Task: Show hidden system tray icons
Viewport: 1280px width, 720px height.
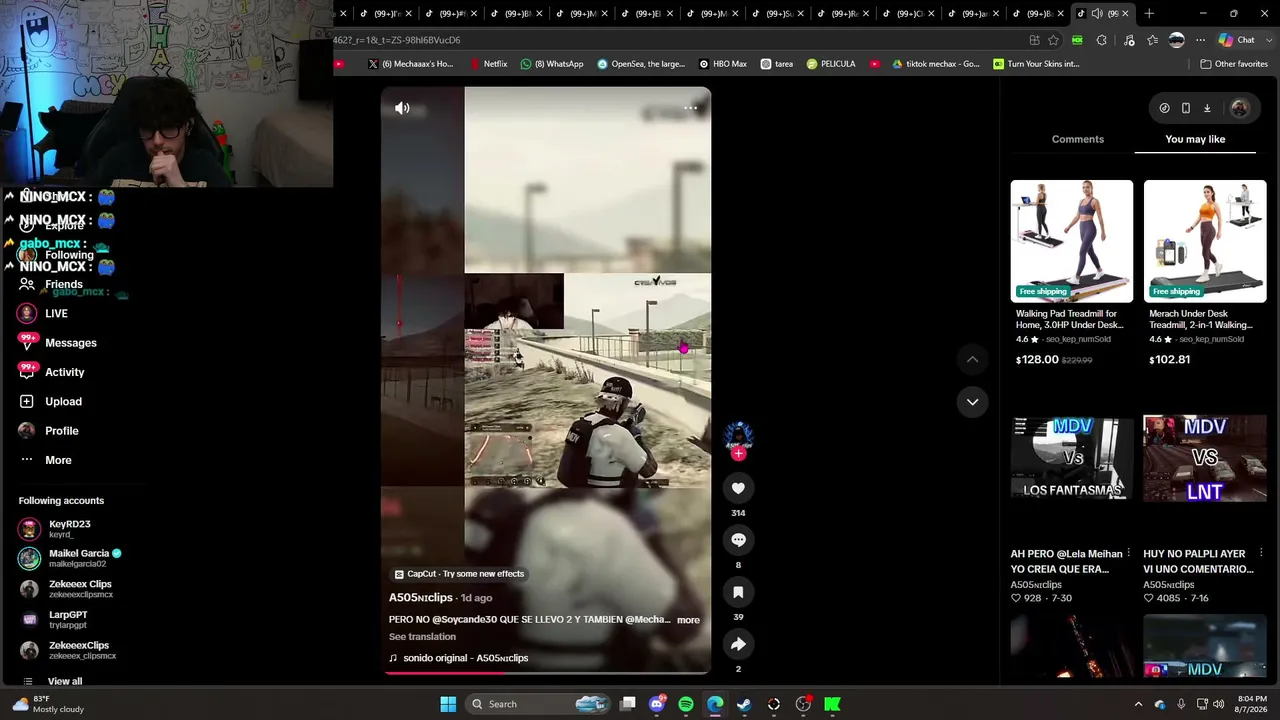Action: (1138, 704)
